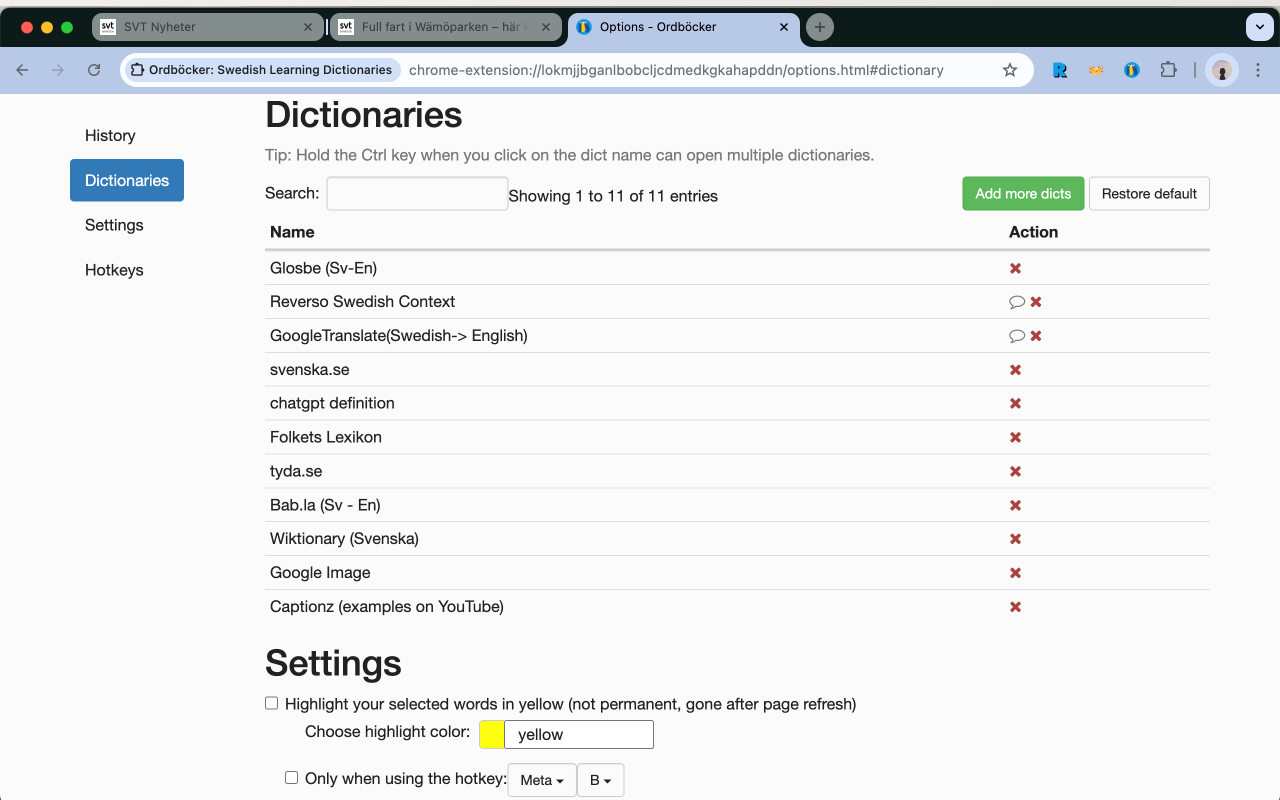
Task: Click the Google Image dictionary name
Action: coord(320,573)
